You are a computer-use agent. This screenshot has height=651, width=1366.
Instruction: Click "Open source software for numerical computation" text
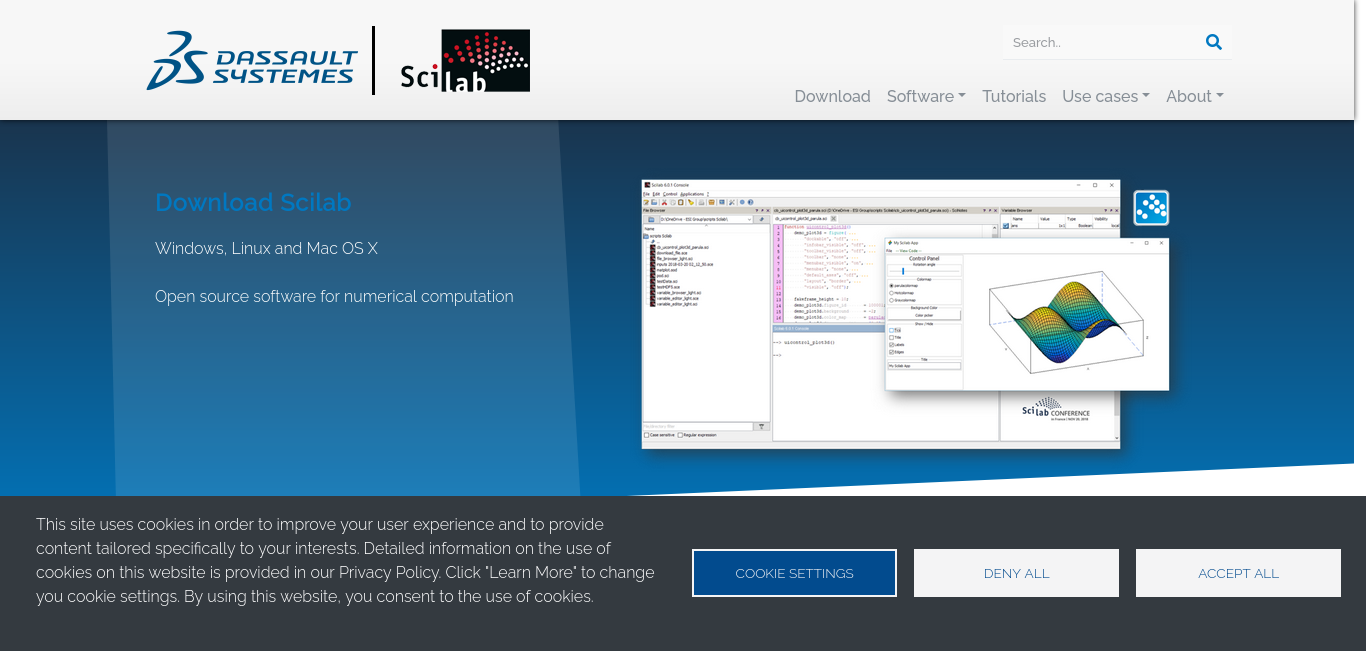click(334, 296)
